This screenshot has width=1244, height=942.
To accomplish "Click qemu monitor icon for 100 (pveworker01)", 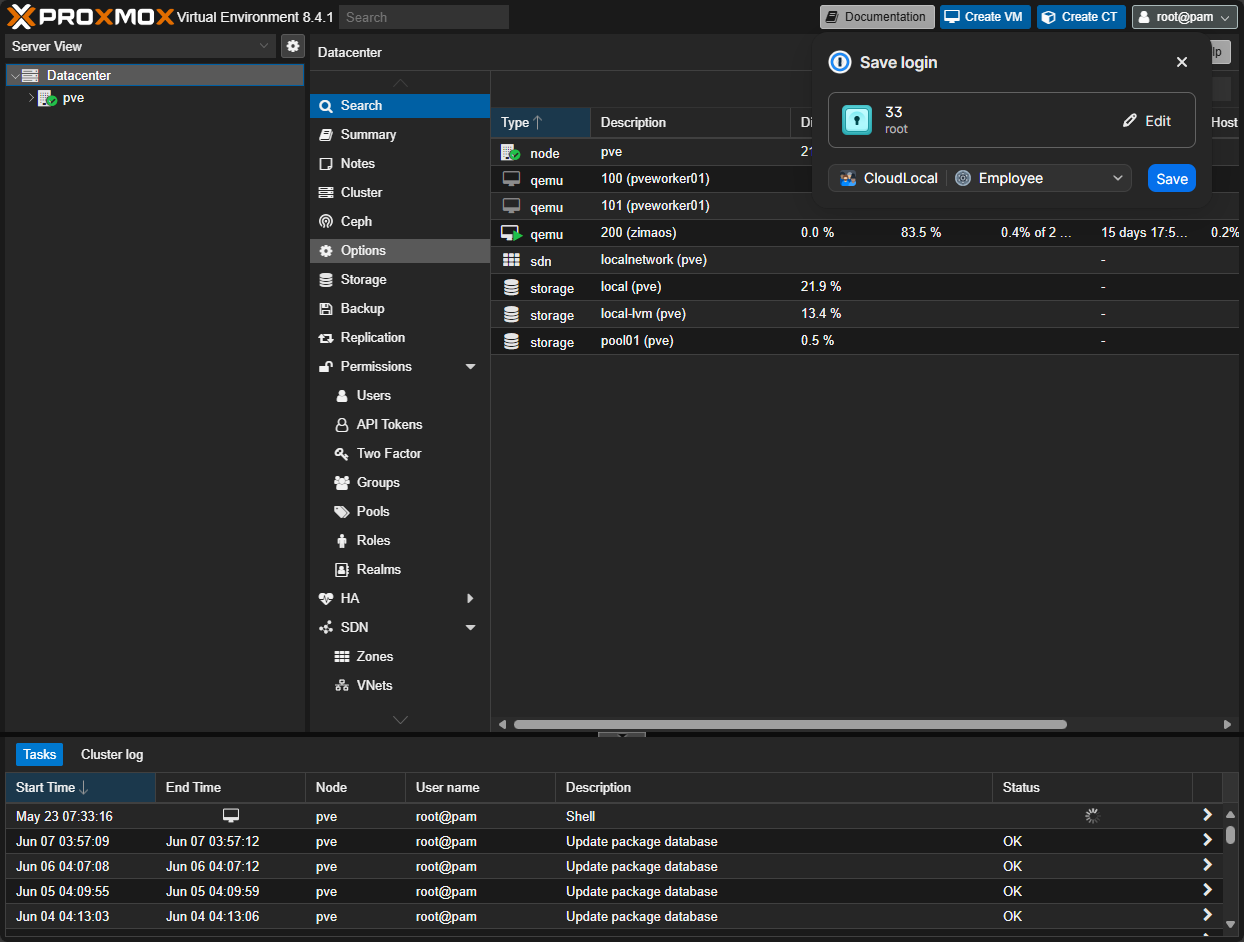I will pos(511,179).
